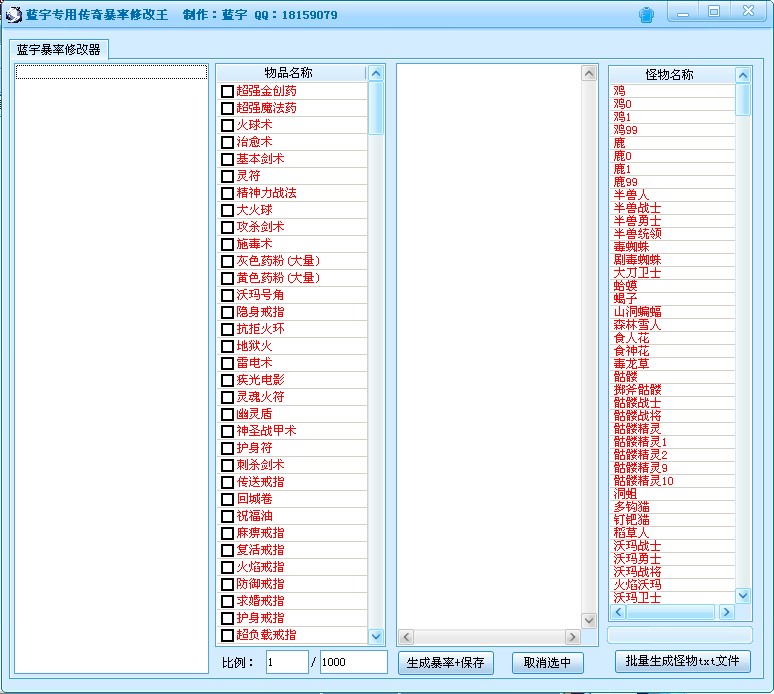This screenshot has width=774, height=694.
Task: Tick the 火球术 item checkbox
Action: [228, 125]
